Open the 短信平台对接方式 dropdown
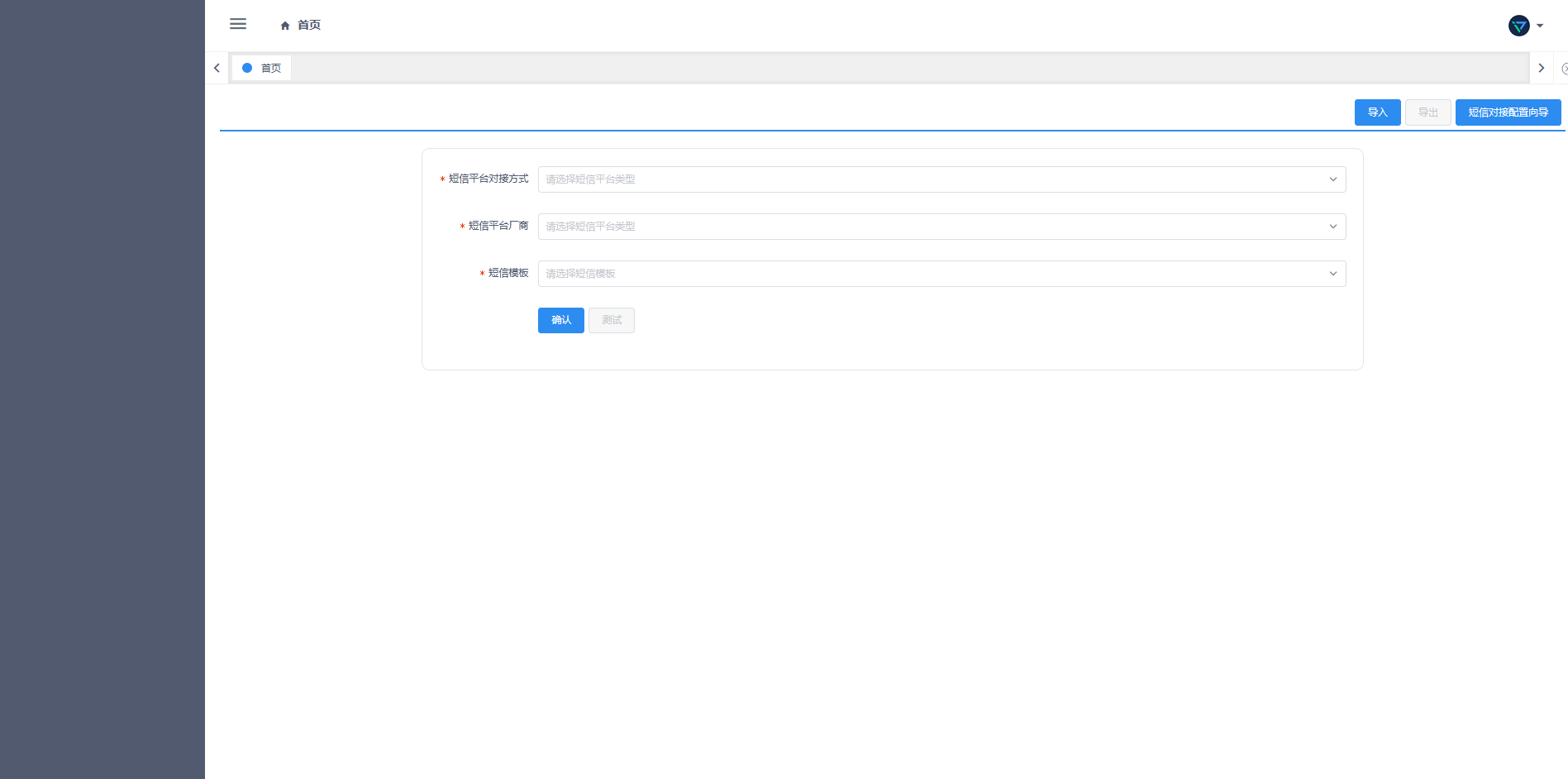Screen dimensions: 1568x779 [941, 179]
